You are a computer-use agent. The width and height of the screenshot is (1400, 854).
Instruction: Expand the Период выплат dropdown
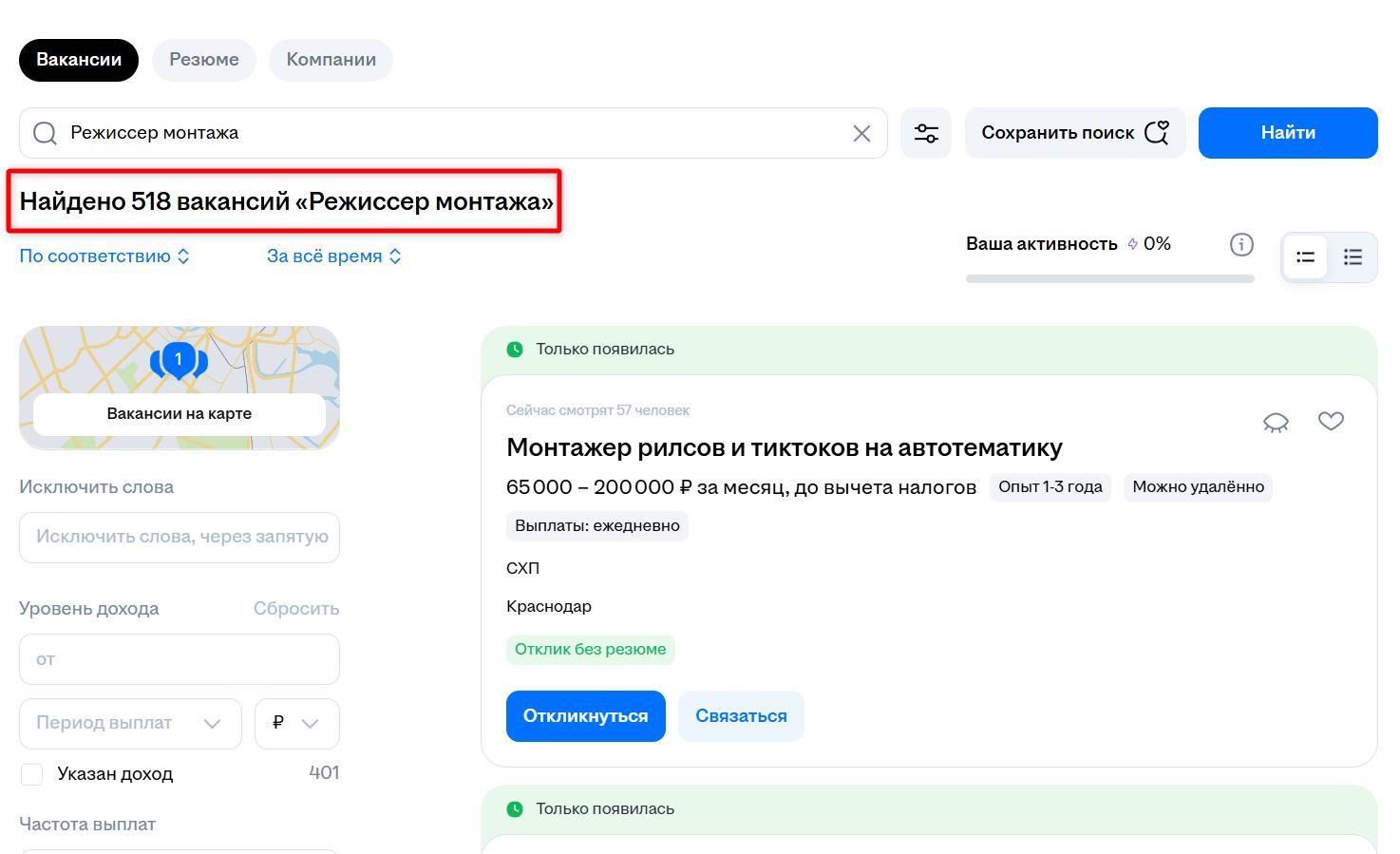pyautogui.click(x=130, y=723)
